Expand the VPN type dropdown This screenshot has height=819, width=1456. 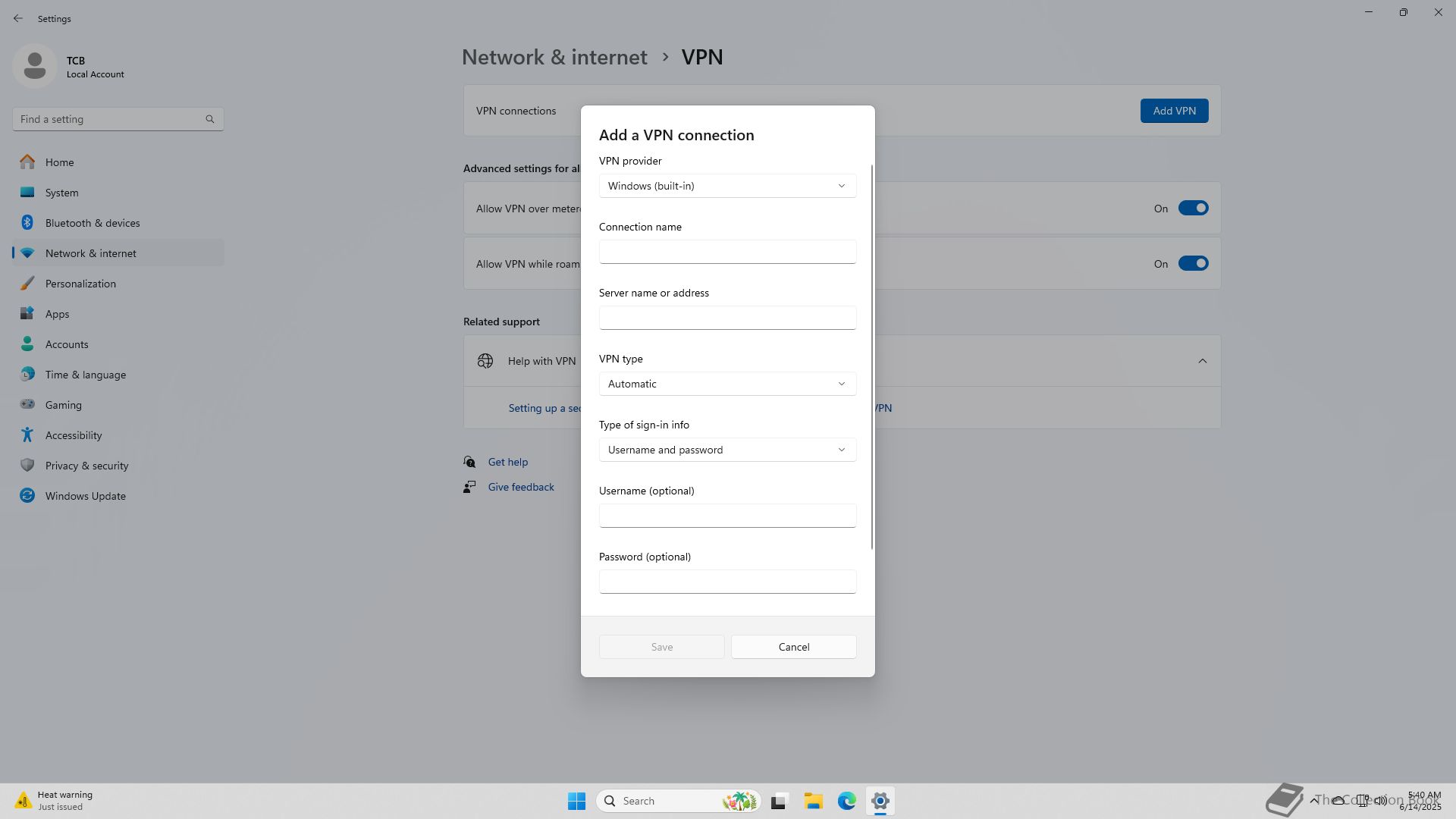(x=727, y=384)
